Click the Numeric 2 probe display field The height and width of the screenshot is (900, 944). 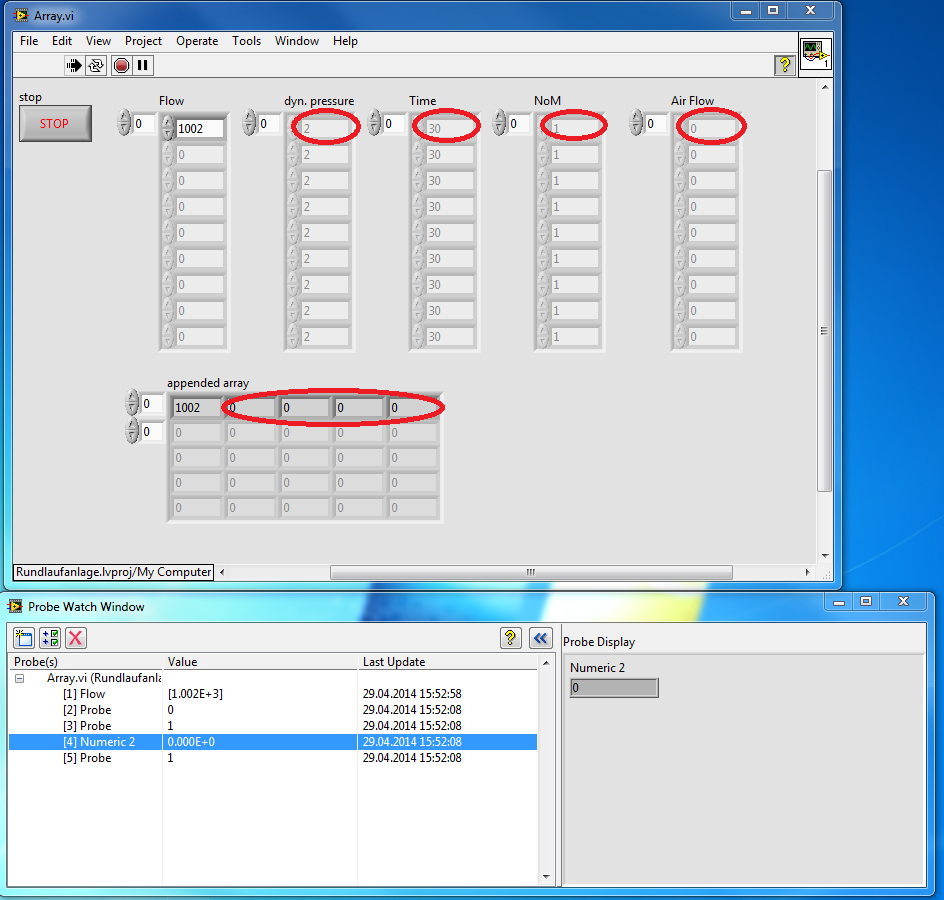[614, 687]
